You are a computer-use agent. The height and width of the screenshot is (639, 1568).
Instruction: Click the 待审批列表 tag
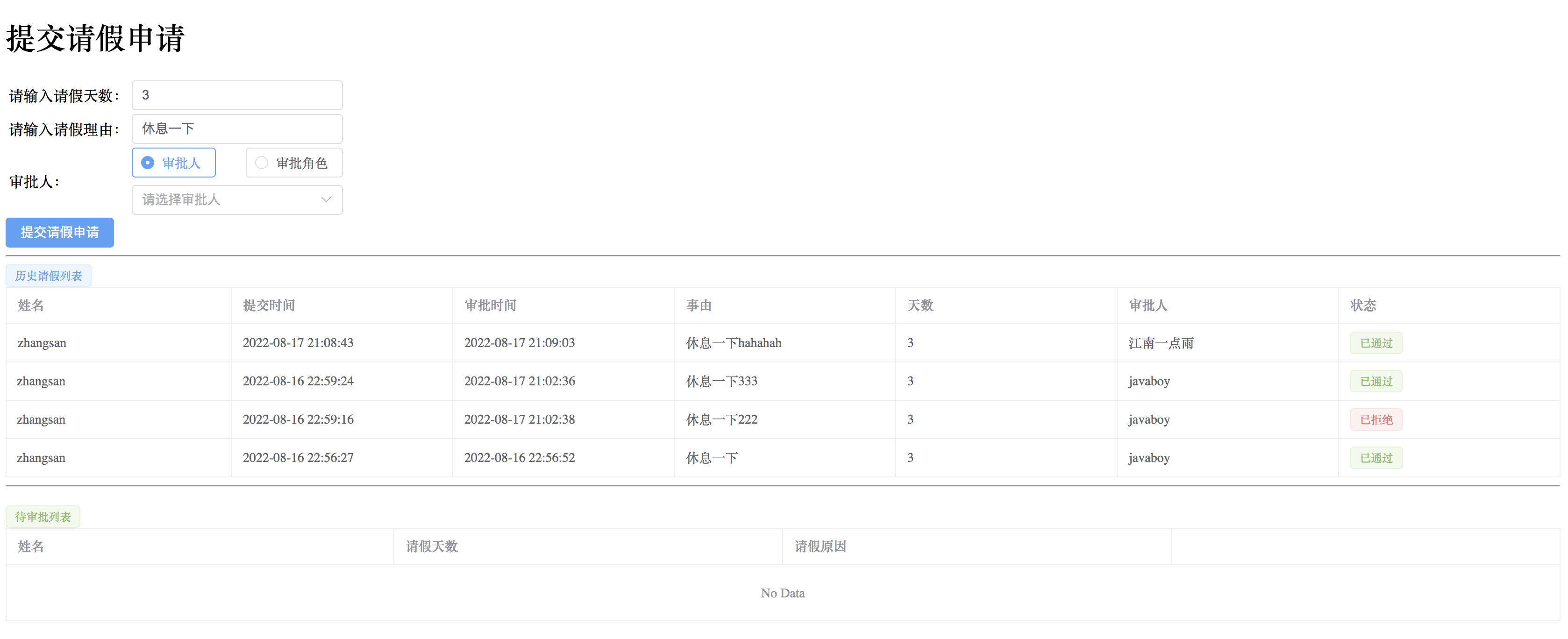(43, 517)
